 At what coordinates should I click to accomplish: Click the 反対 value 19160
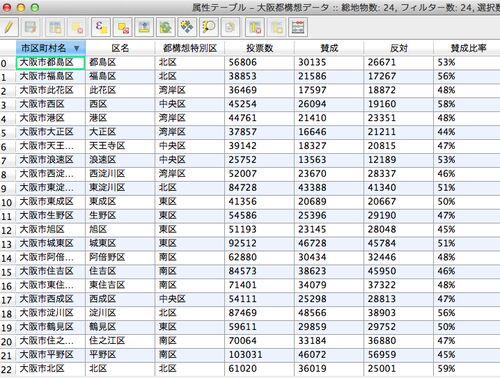[x=399, y=104]
